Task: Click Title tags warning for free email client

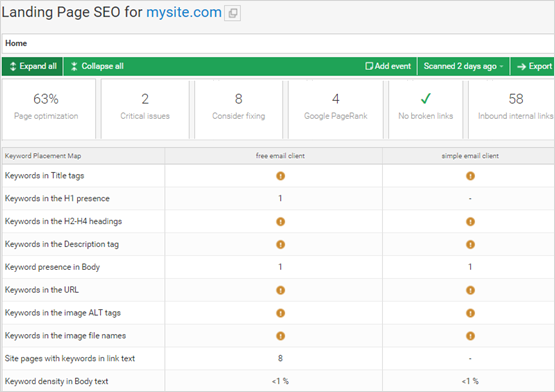Action: [280, 176]
